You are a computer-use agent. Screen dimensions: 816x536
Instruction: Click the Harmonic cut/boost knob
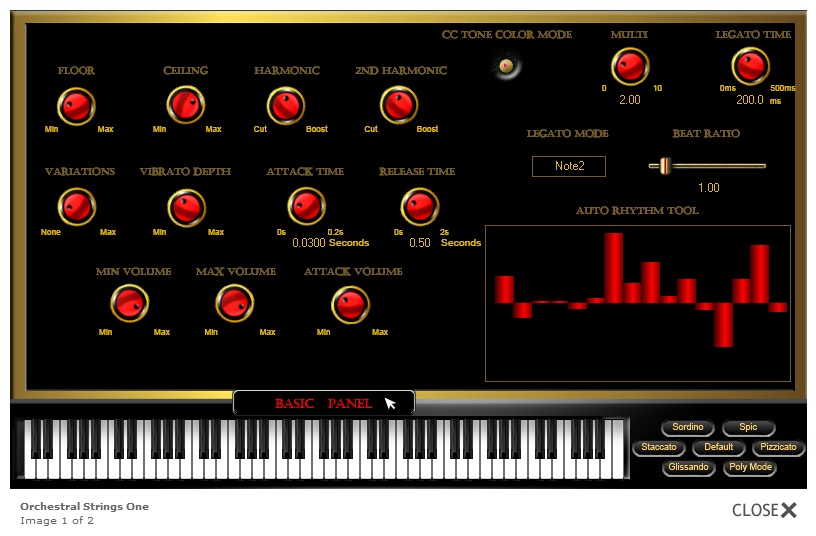click(285, 105)
